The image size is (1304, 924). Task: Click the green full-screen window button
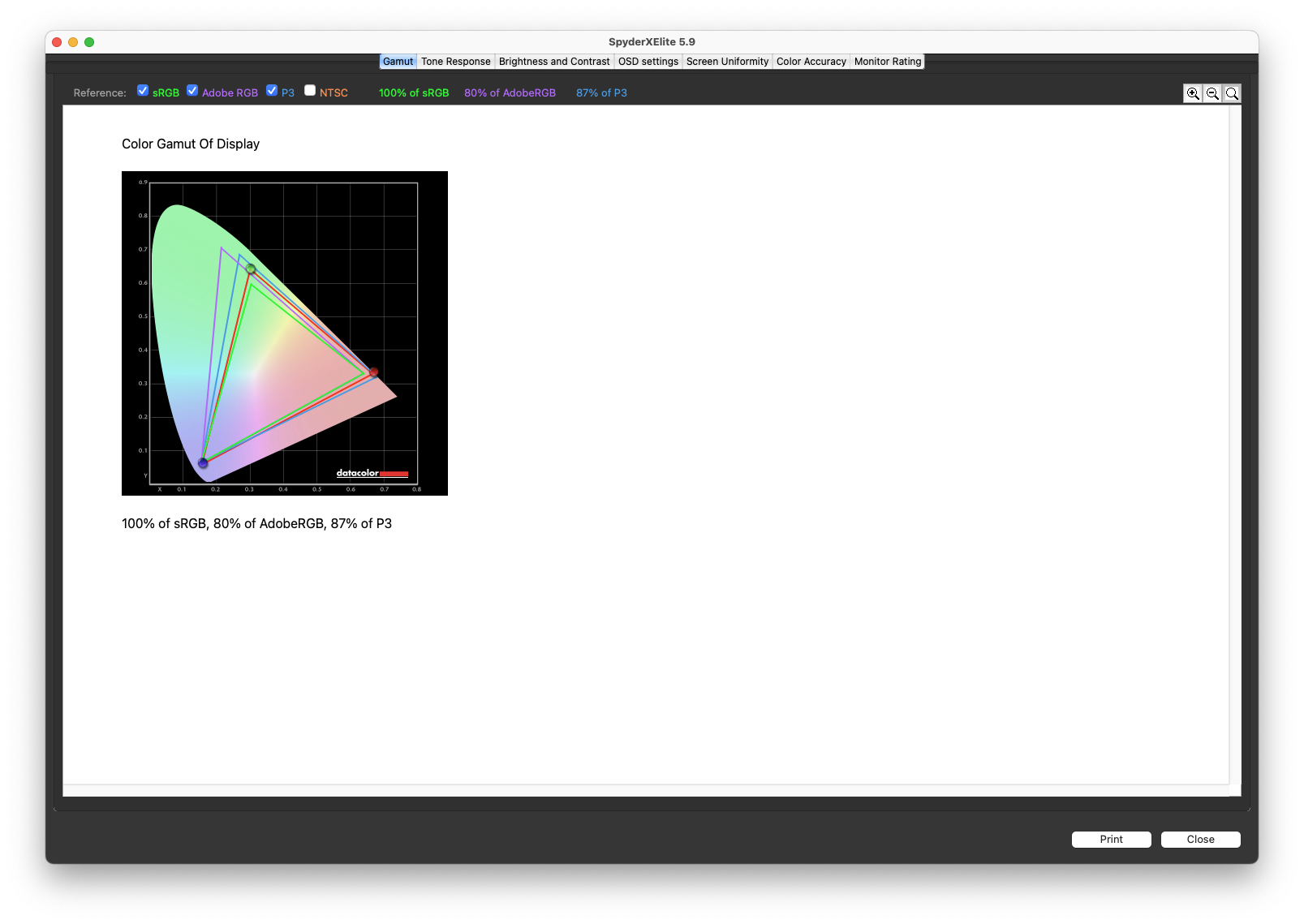(x=89, y=42)
